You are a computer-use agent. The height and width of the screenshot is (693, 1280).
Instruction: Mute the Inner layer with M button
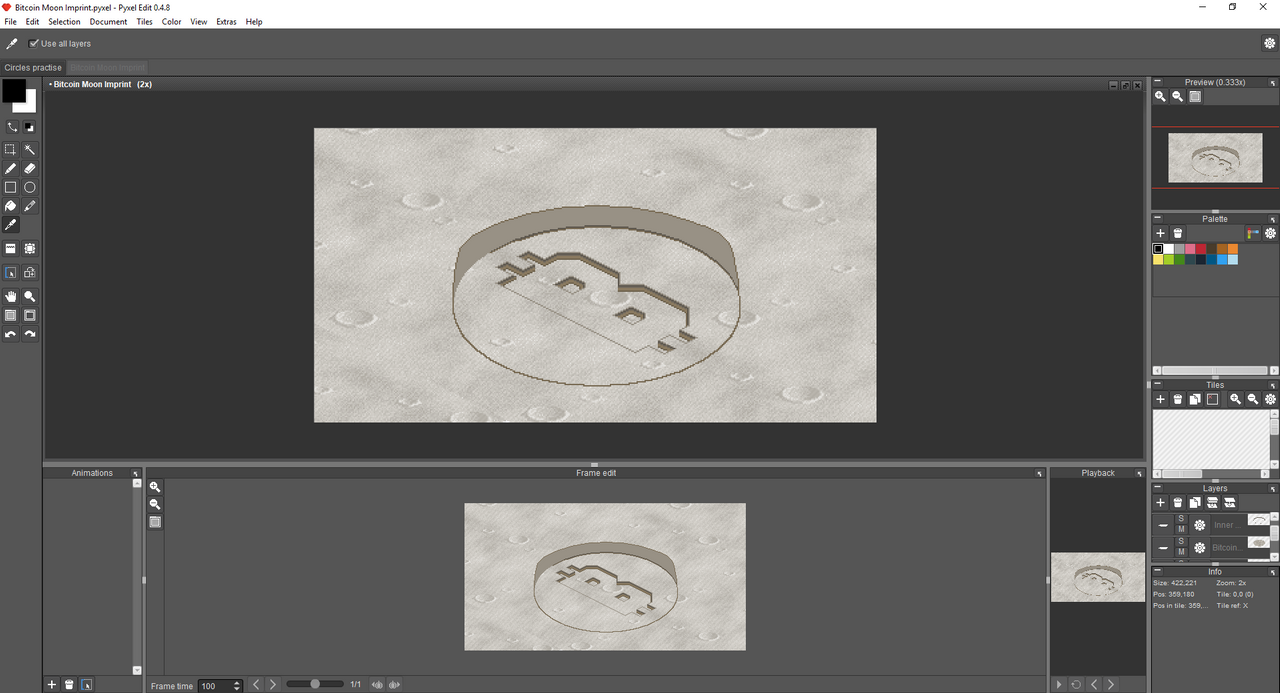click(x=1181, y=530)
